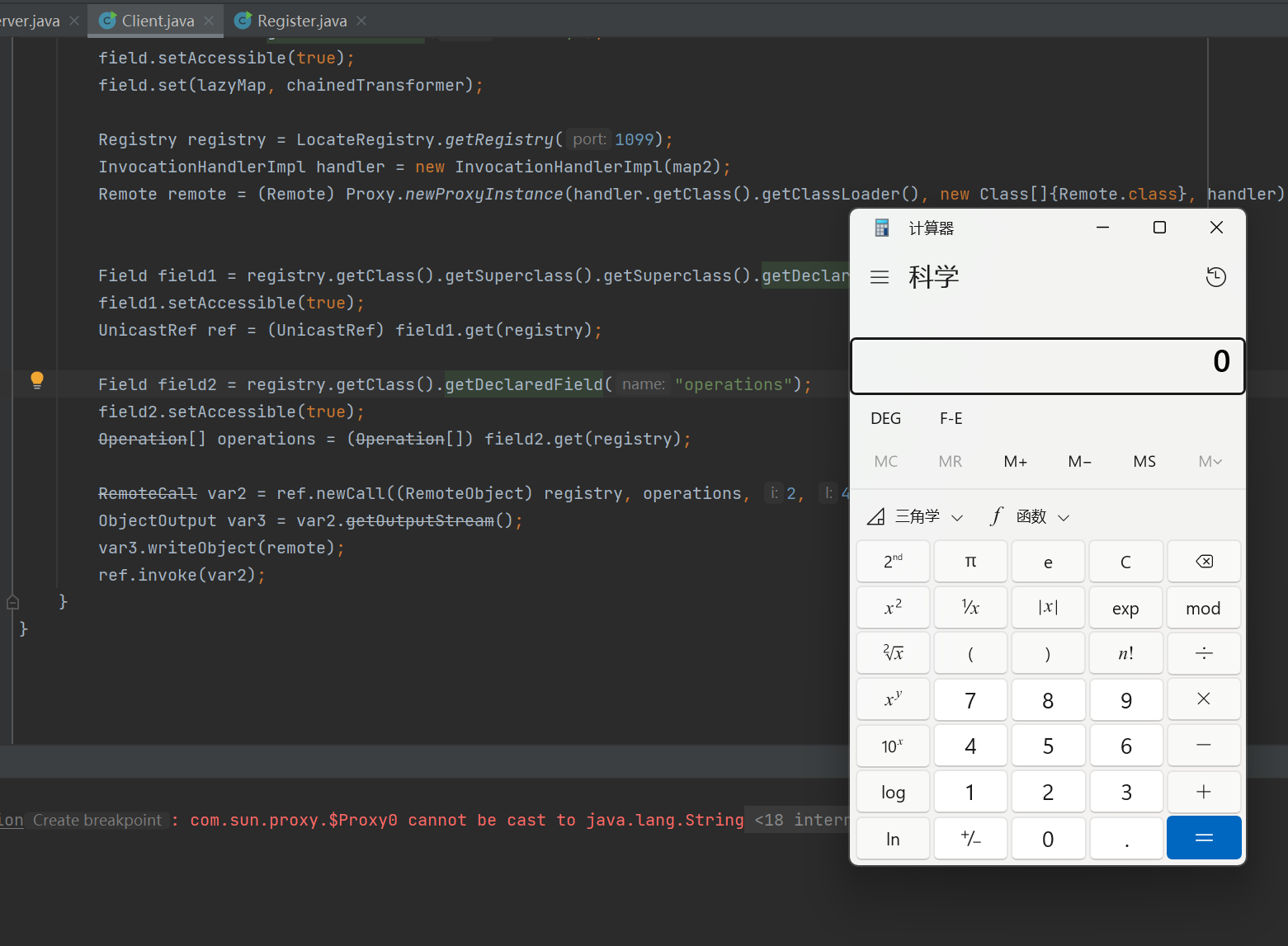The image size is (1288, 946).
Task: Click the plus operator key
Action: (x=1204, y=793)
